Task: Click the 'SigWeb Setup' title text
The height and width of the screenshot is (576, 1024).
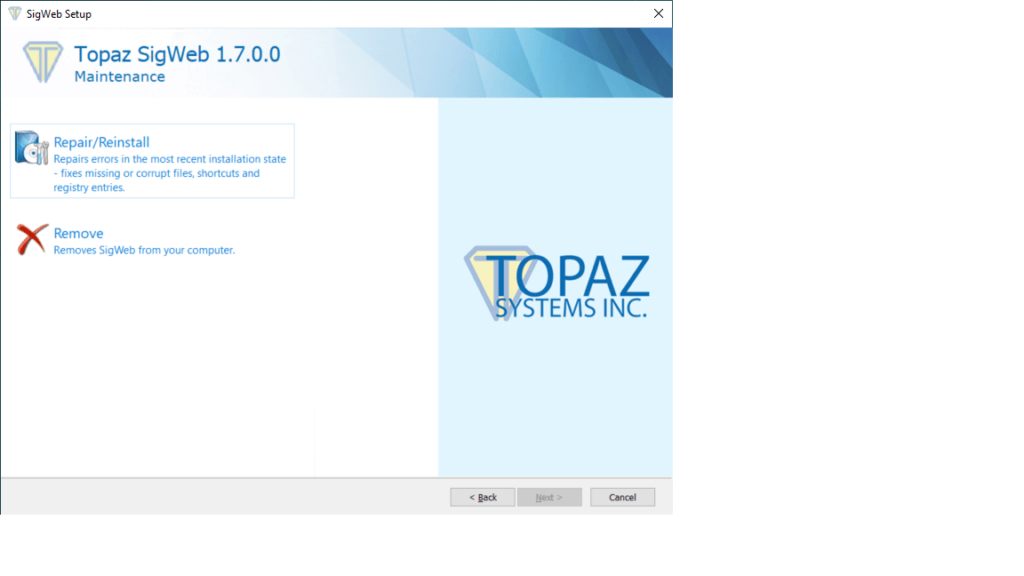Action: [x=59, y=14]
